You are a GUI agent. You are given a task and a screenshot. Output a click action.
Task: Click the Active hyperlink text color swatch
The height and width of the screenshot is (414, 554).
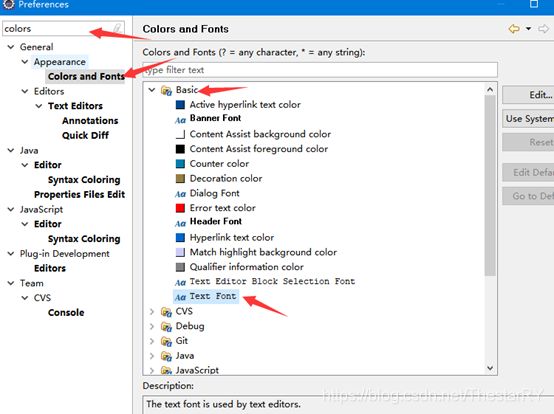[x=180, y=105]
